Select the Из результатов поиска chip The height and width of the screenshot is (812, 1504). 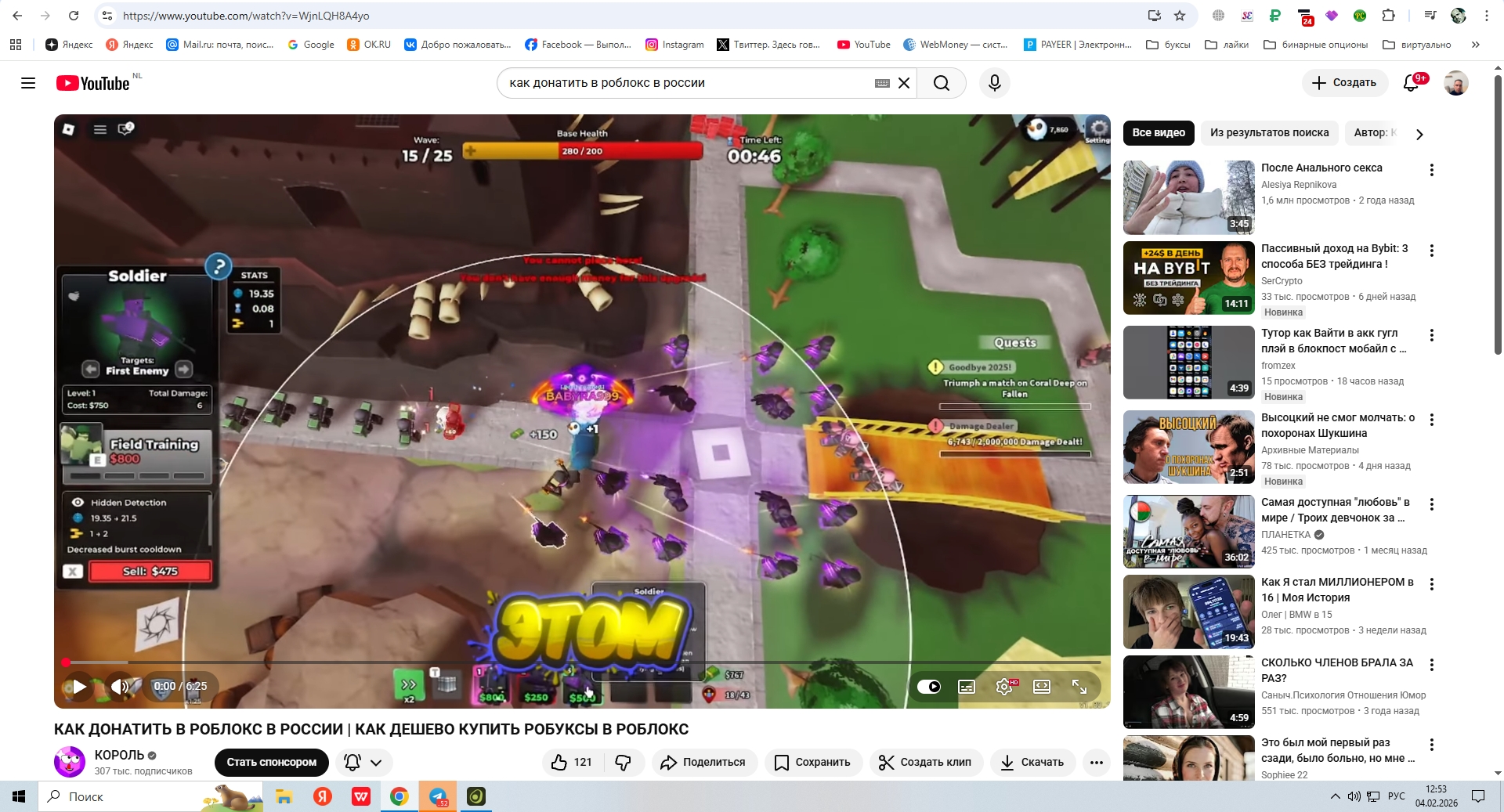click(x=1270, y=133)
